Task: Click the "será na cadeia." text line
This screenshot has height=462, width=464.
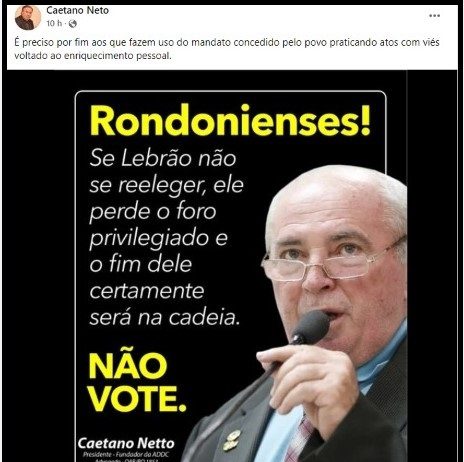Action: (x=165, y=317)
